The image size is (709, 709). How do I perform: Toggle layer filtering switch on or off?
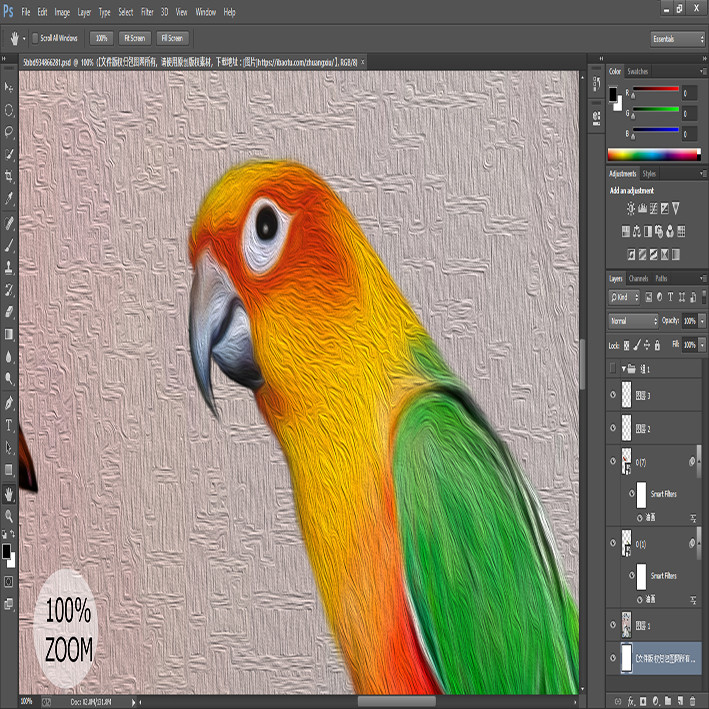(704, 297)
